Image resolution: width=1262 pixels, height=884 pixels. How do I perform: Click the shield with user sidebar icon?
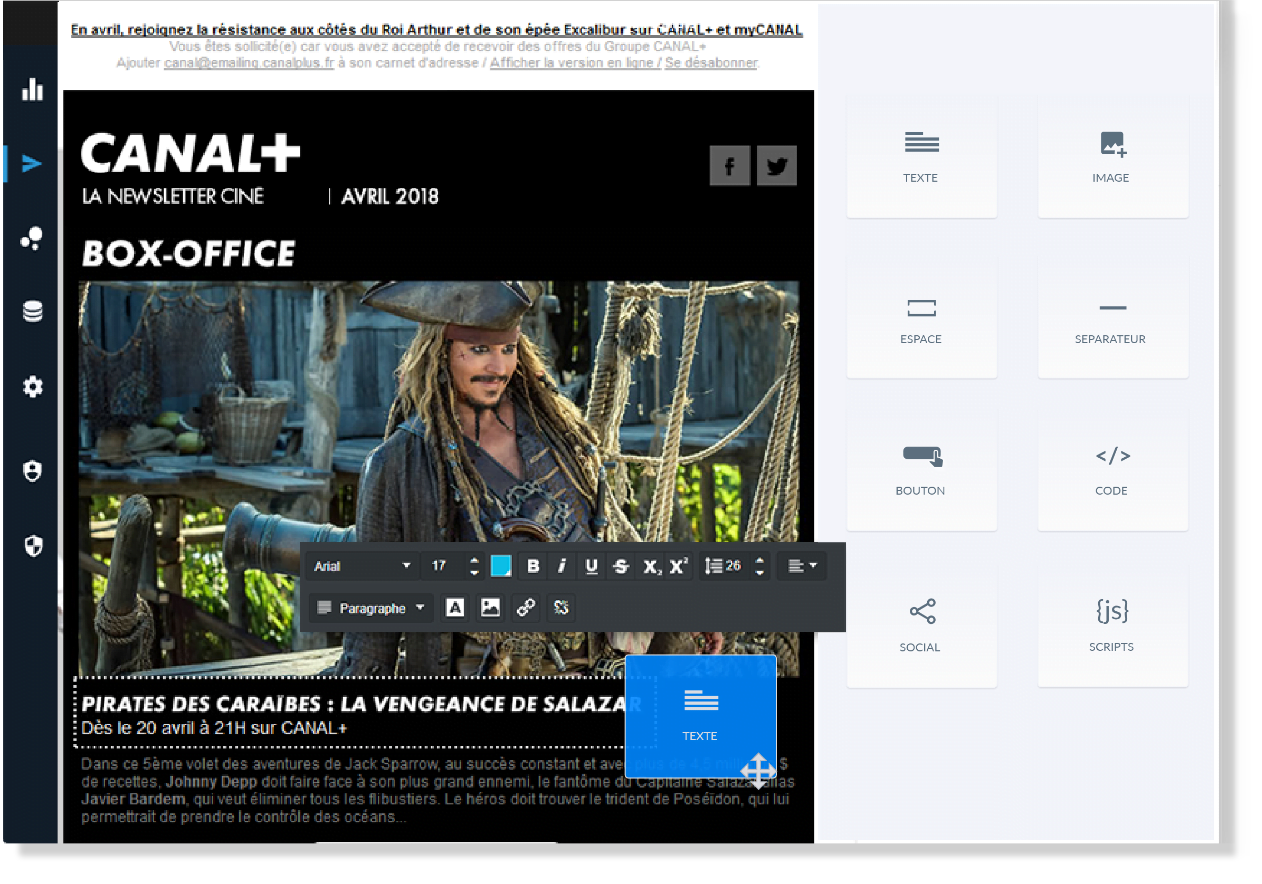pos(33,470)
